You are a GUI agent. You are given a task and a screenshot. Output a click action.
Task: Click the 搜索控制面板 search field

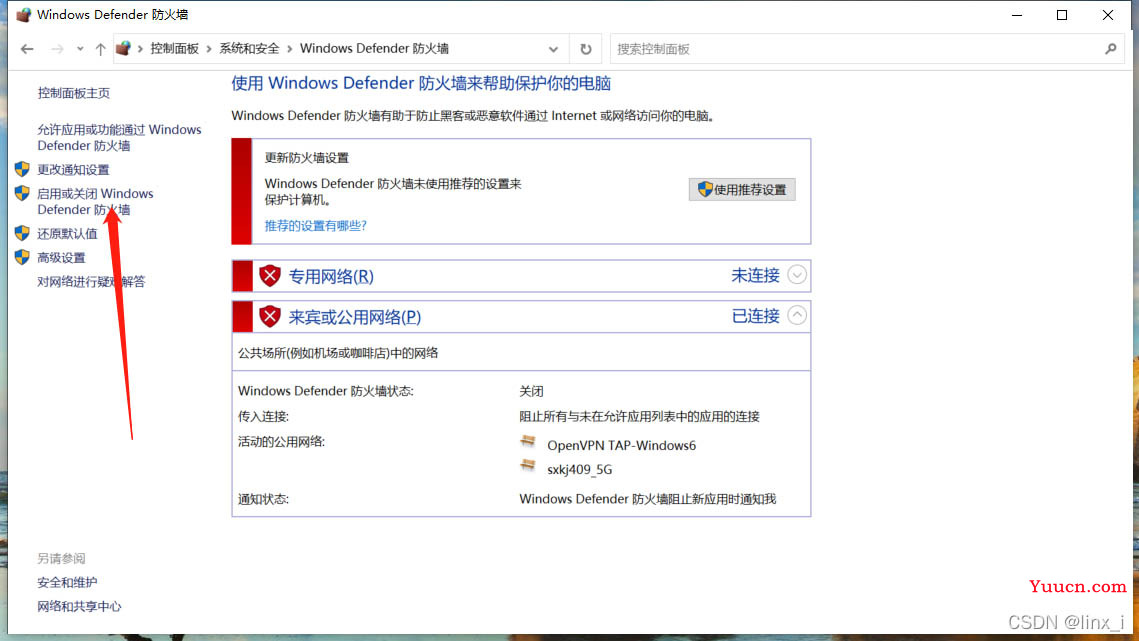click(850, 49)
